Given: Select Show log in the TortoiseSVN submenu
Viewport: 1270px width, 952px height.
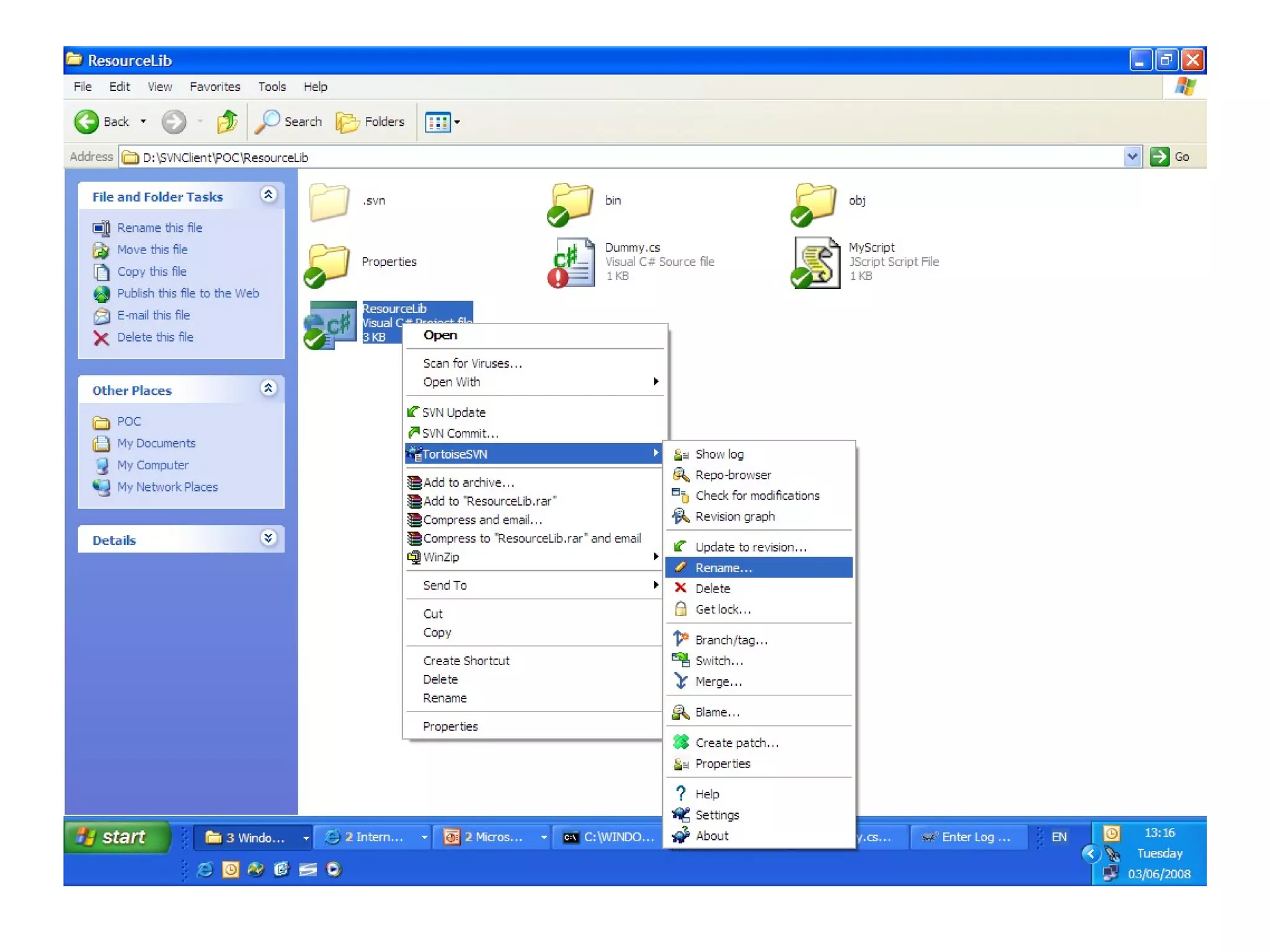Looking at the screenshot, I should click(719, 454).
